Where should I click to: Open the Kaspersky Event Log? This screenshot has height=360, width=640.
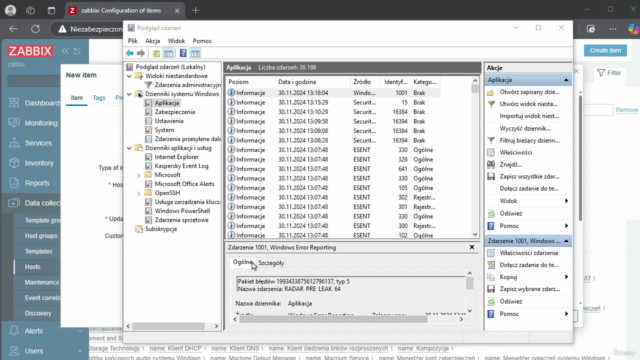coord(182,166)
